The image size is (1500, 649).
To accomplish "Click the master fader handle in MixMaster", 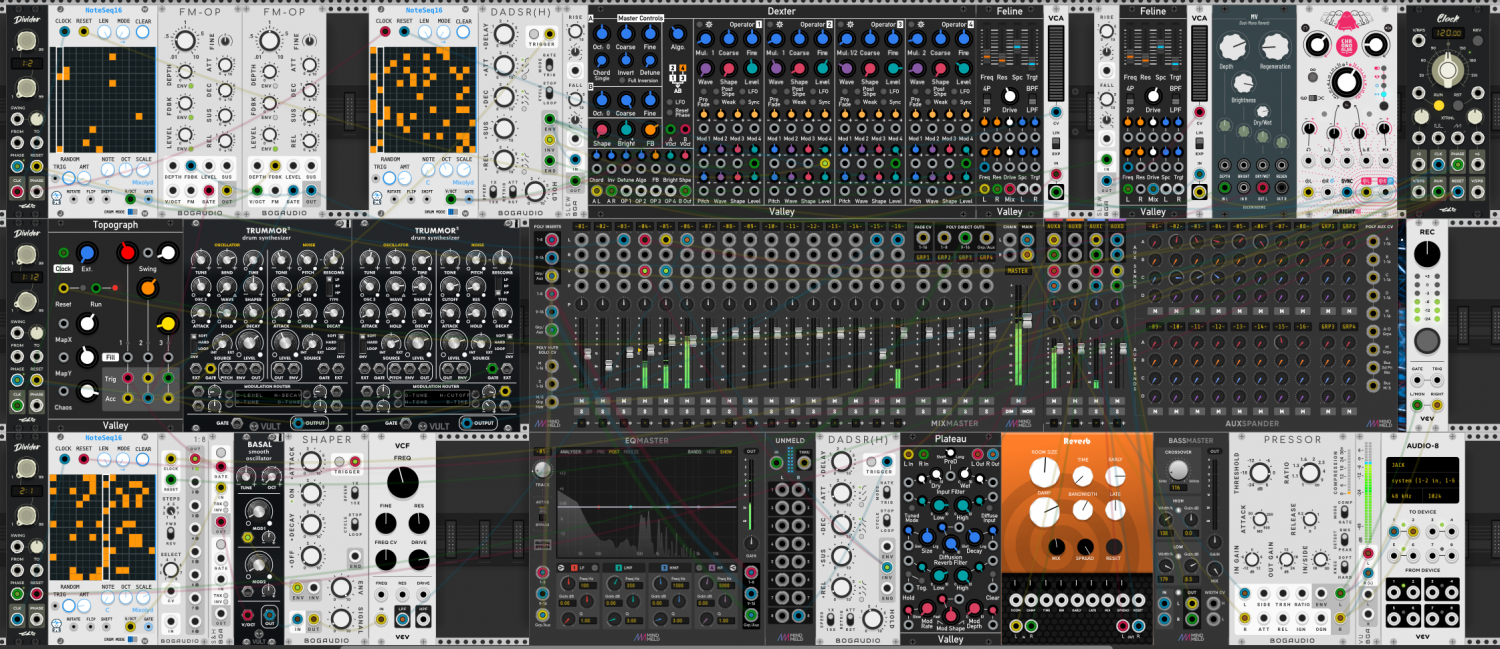I will tap(1026, 320).
